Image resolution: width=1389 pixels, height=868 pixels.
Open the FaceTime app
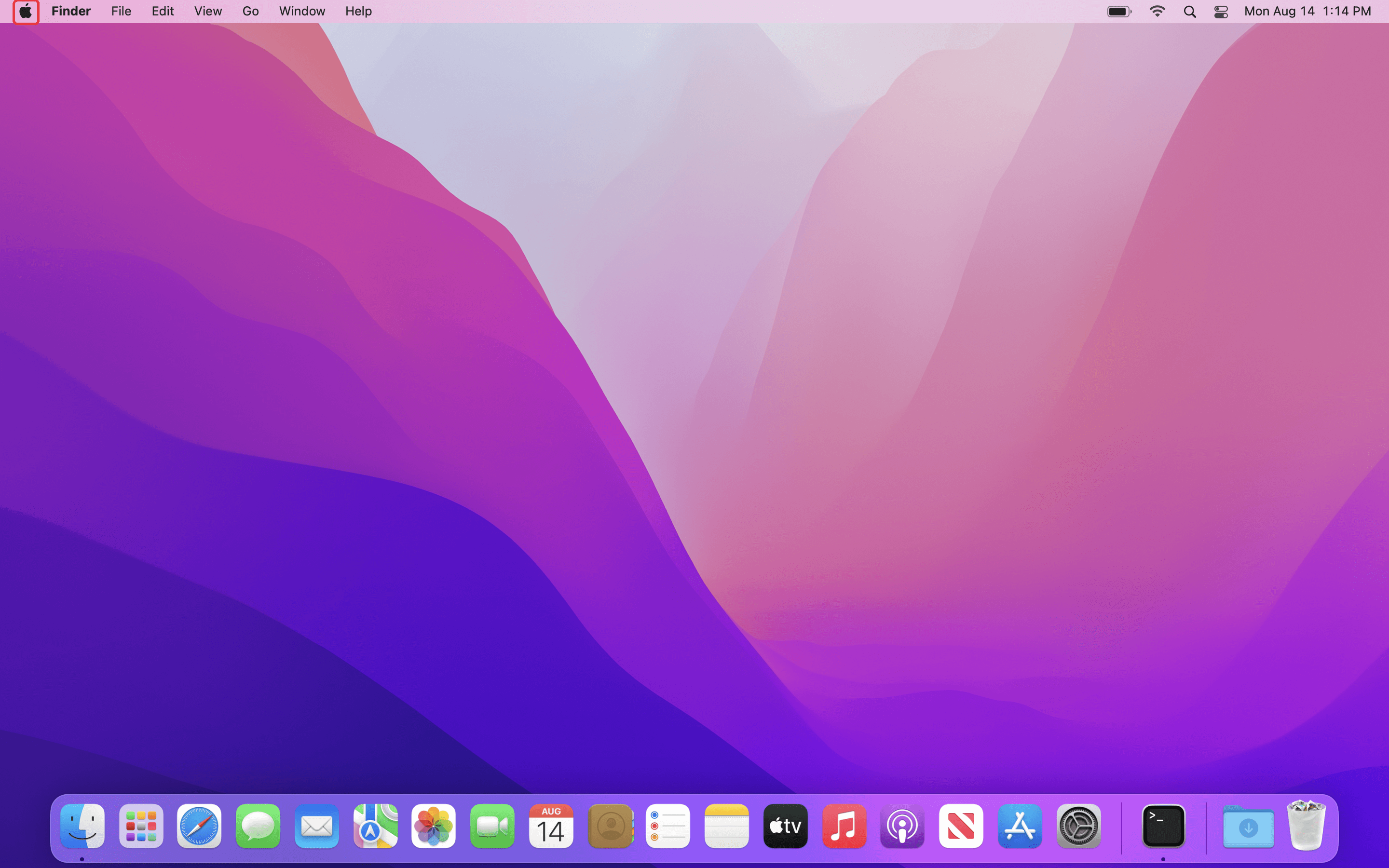click(x=492, y=826)
